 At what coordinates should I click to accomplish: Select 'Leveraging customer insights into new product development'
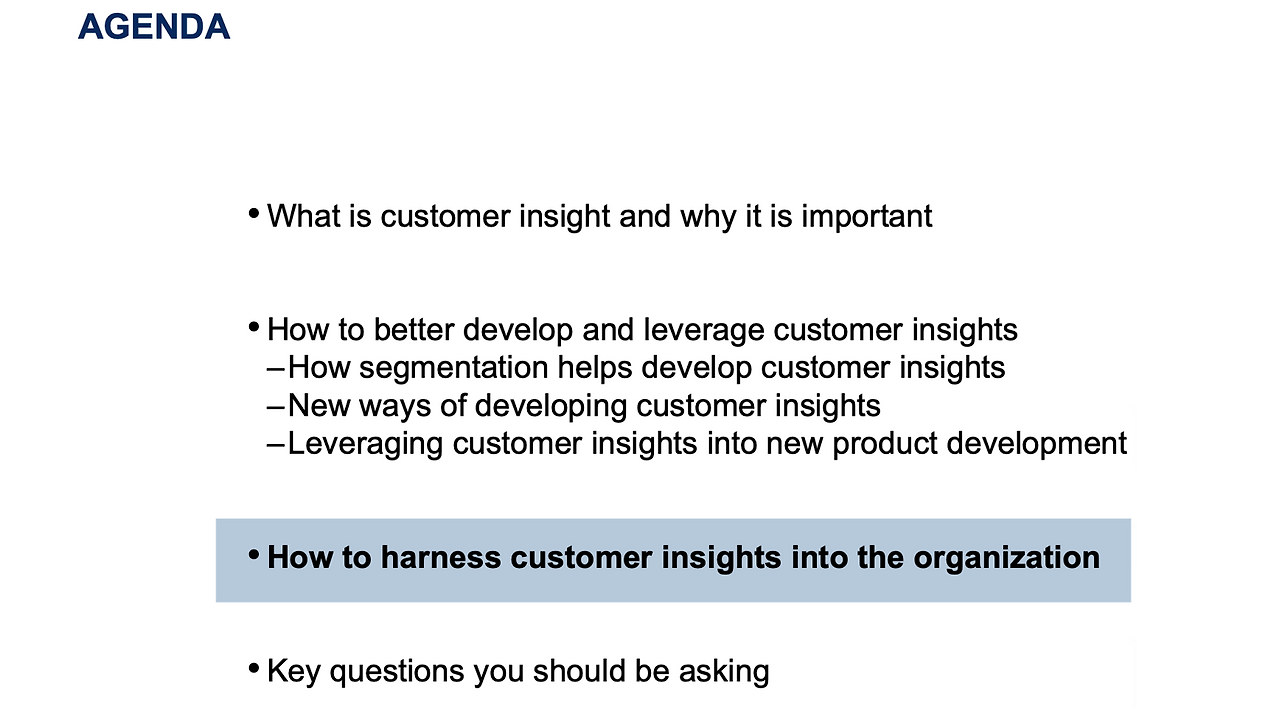707,444
